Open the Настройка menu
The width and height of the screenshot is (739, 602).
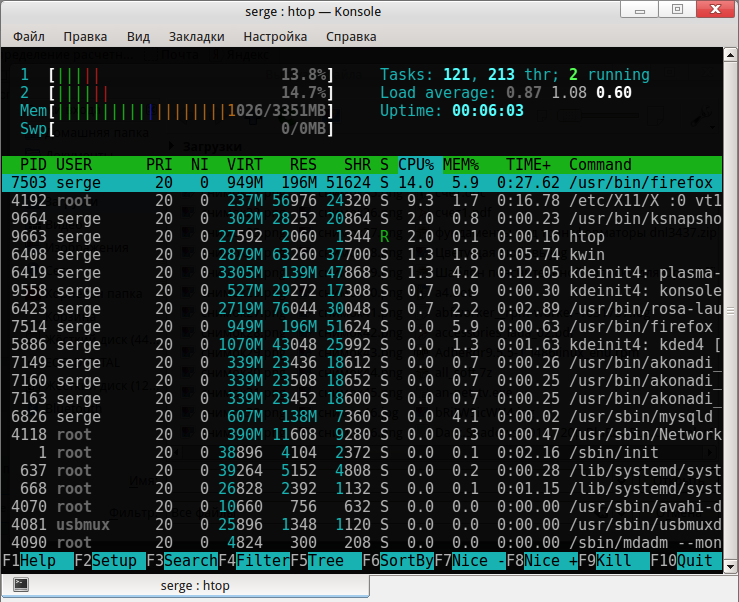pyautogui.click(x=275, y=37)
